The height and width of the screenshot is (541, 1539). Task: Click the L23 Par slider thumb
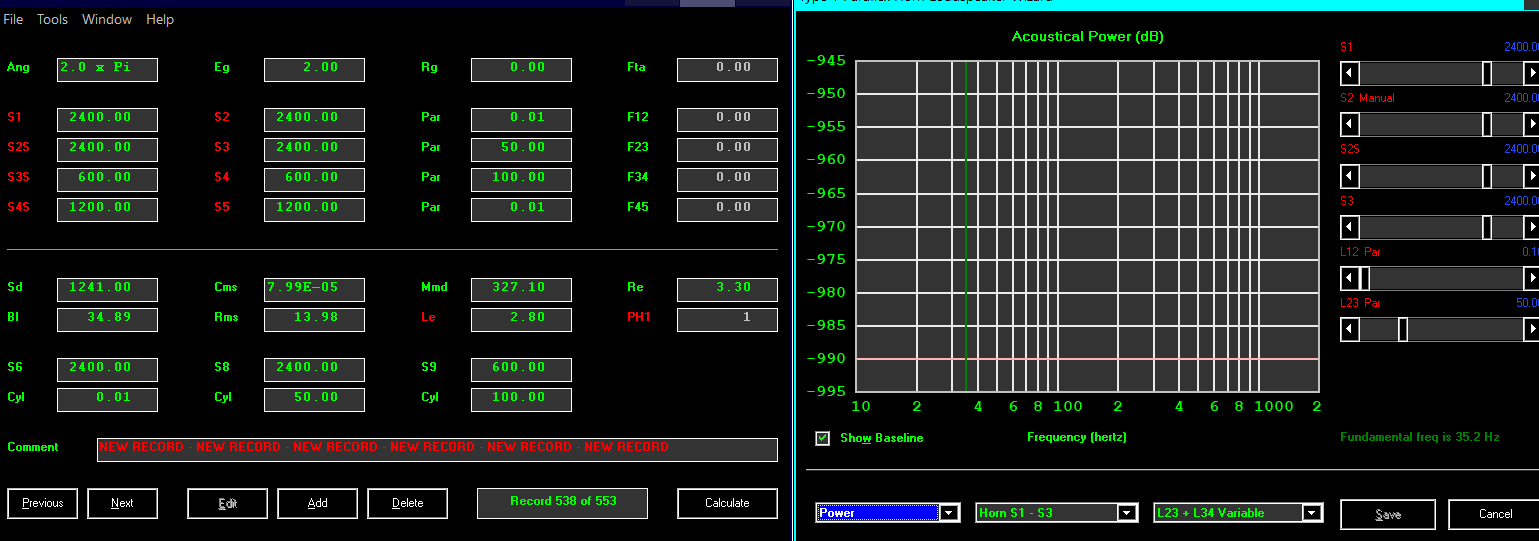click(x=1403, y=329)
